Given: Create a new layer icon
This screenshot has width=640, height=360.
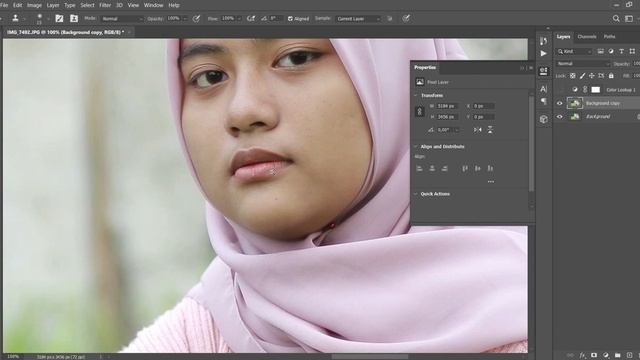Looking at the screenshot, I should click(x=629, y=356).
